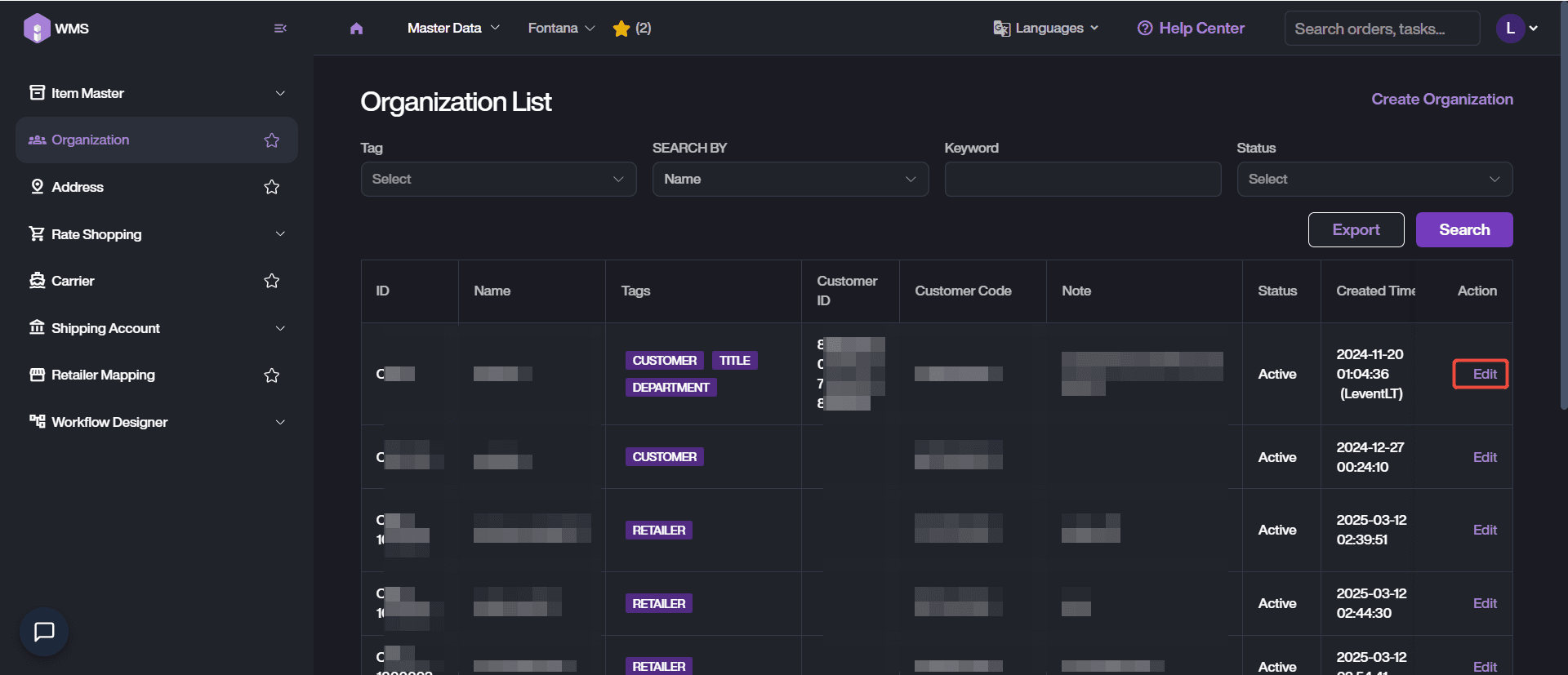Image resolution: width=1568 pixels, height=675 pixels.
Task: Open the chat bubble widget
Action: [44, 631]
